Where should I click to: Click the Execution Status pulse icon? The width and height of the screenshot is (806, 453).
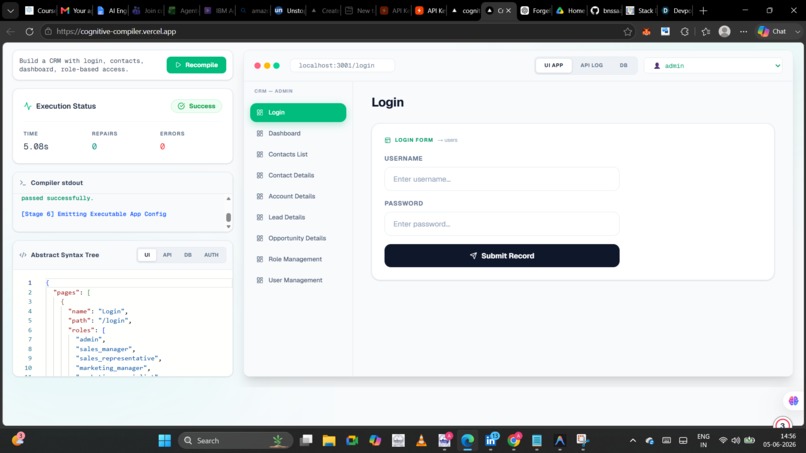28,106
